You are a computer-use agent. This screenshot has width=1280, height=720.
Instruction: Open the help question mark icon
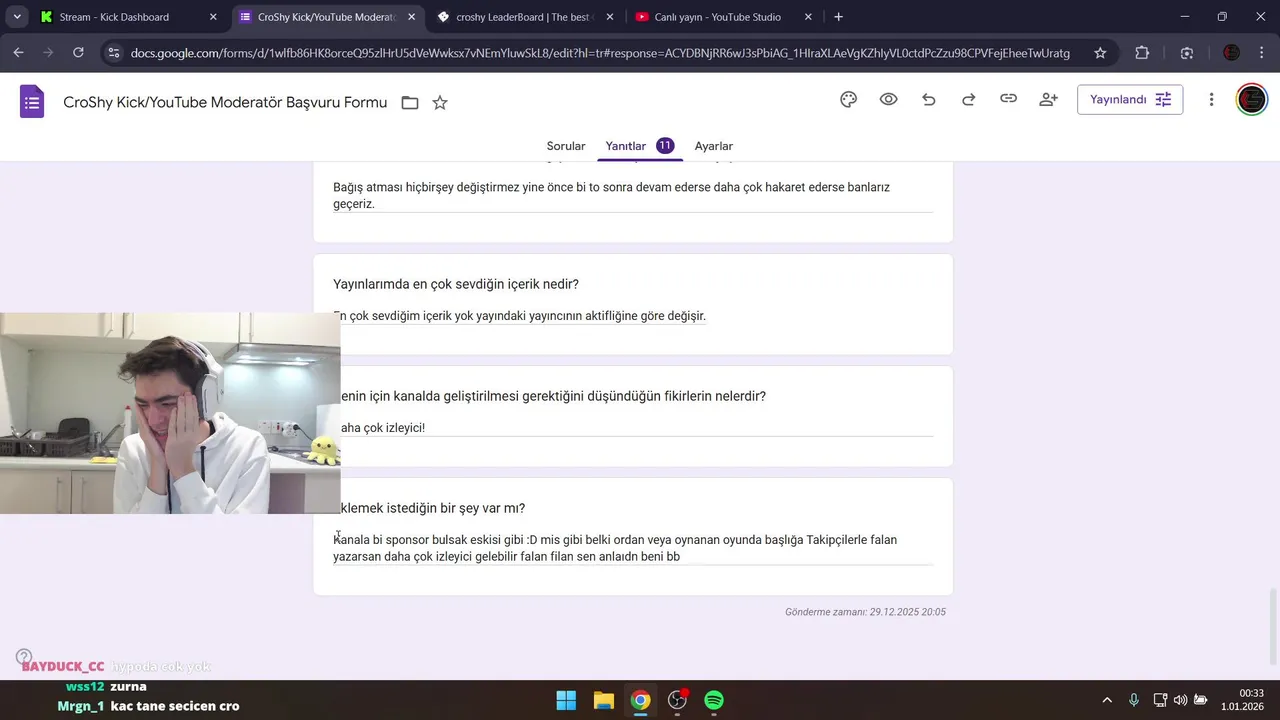pos(24,658)
